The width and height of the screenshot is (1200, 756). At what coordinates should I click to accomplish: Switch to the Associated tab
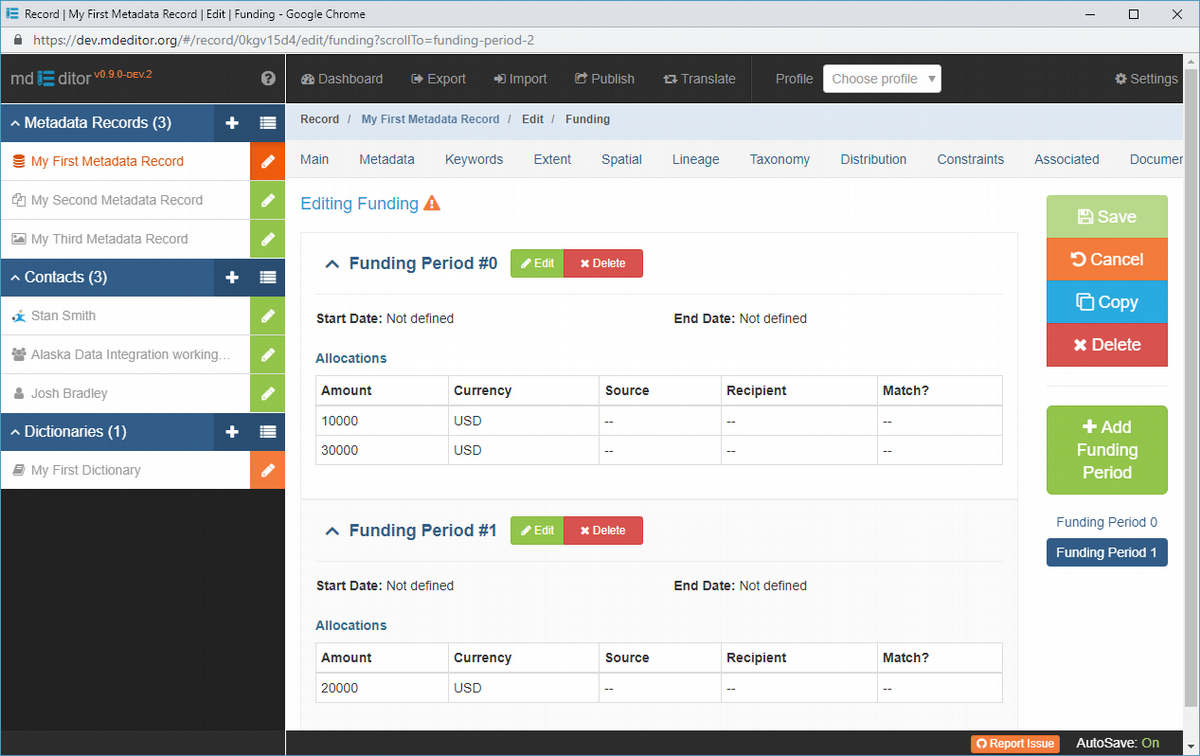pos(1067,159)
